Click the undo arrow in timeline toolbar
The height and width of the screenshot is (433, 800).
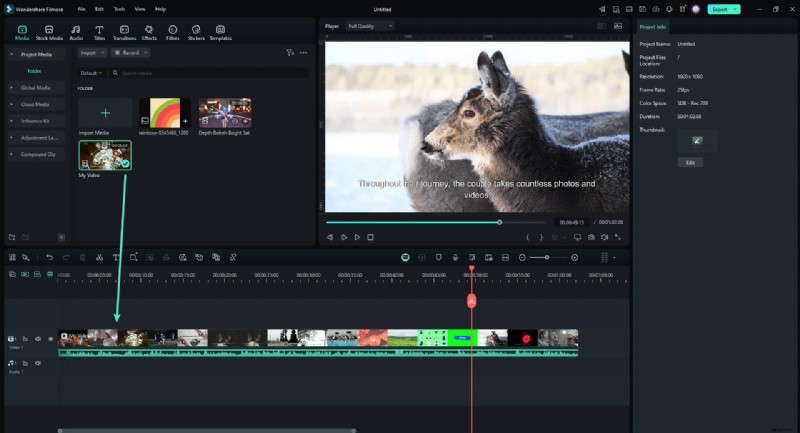click(50, 257)
